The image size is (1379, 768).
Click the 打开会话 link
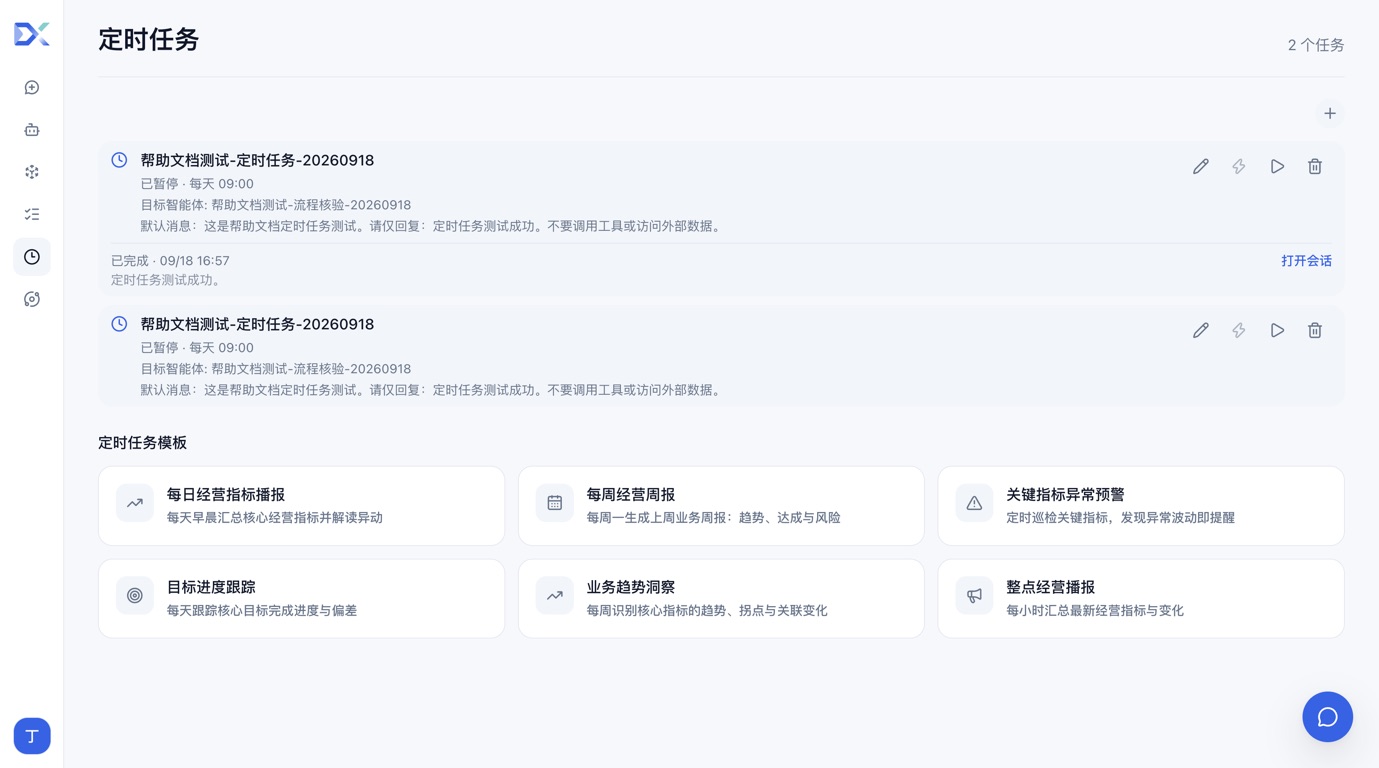1306,261
